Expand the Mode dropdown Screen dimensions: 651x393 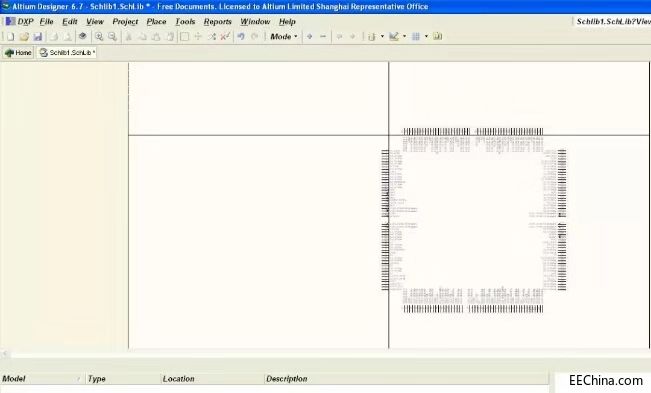click(284, 37)
